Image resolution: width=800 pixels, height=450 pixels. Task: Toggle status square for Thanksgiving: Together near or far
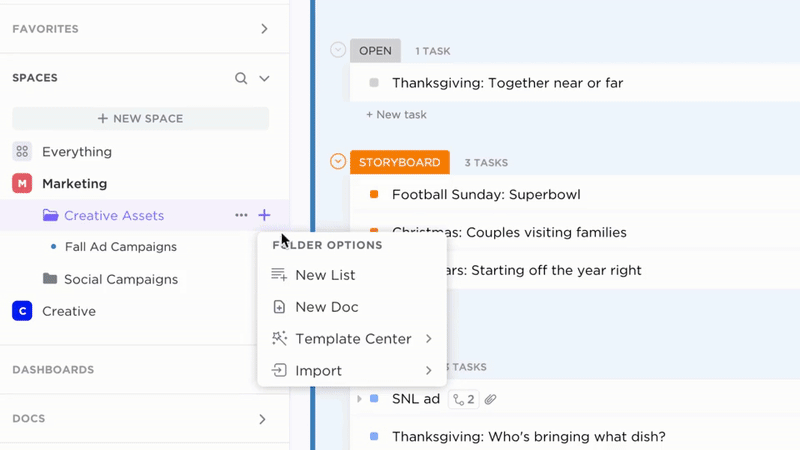point(374,83)
